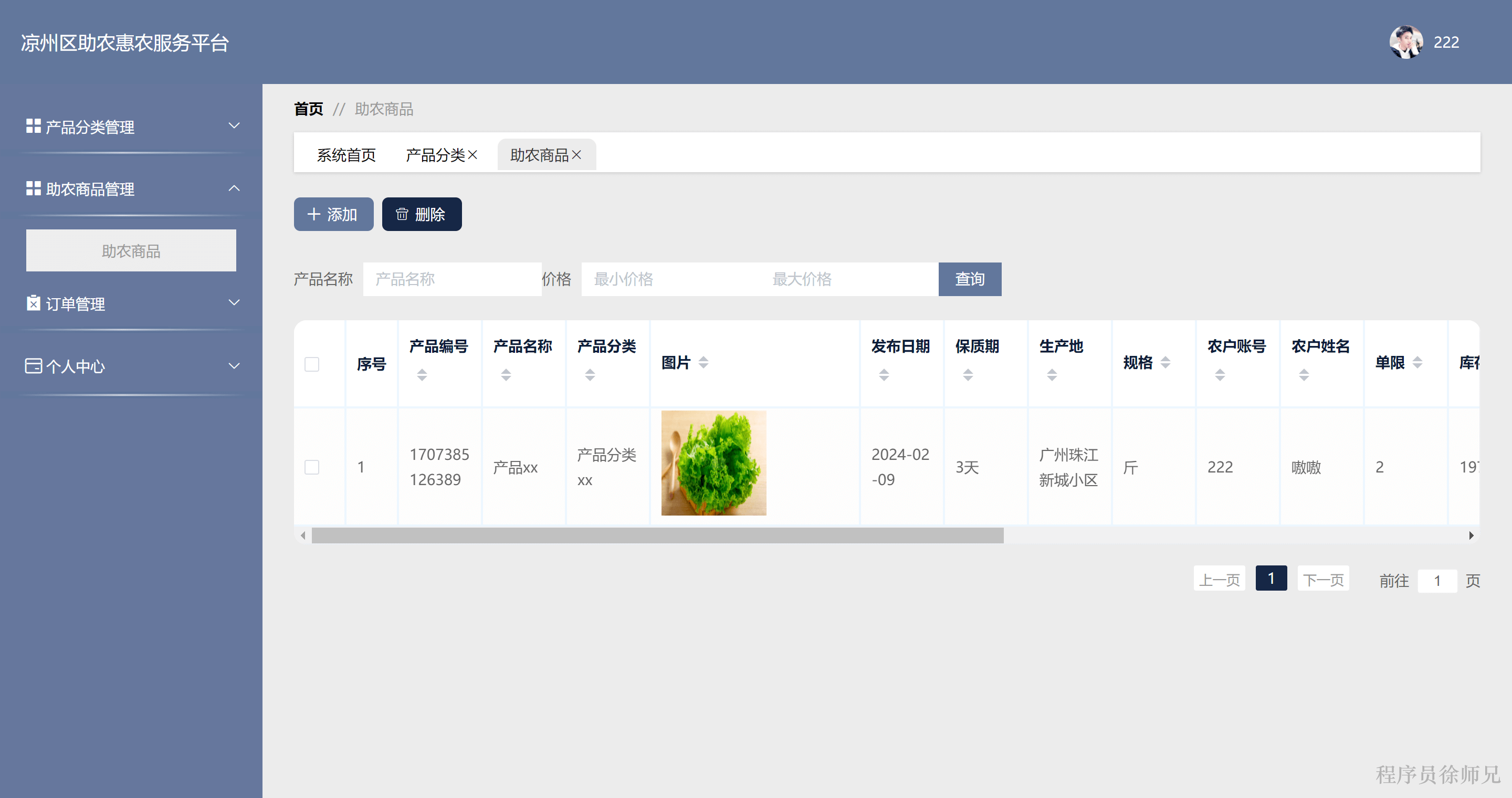Expand the 订单管理 menu chevron
The height and width of the screenshot is (798, 1512).
(x=234, y=303)
